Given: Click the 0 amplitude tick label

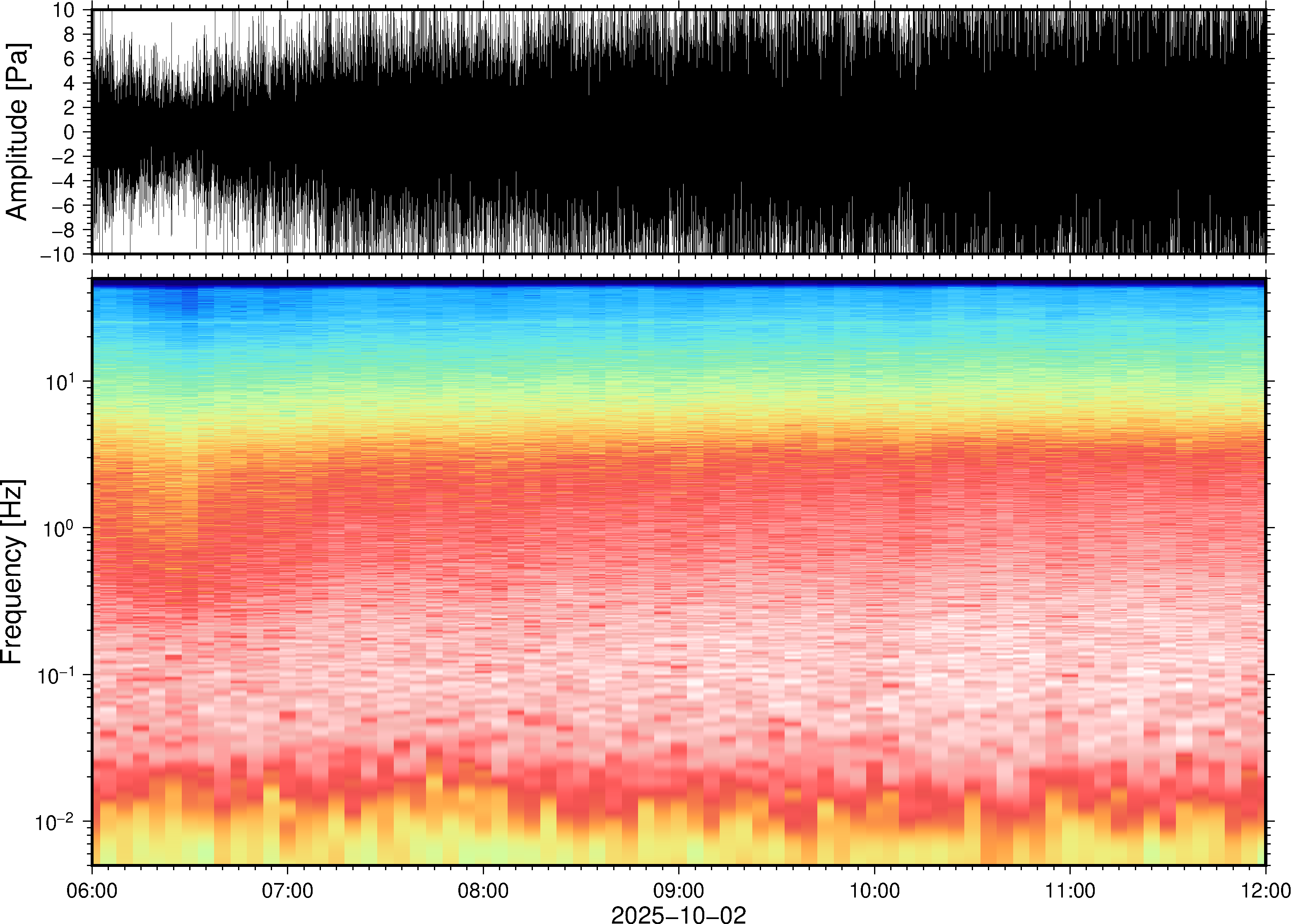Looking at the screenshot, I should tap(69, 132).
